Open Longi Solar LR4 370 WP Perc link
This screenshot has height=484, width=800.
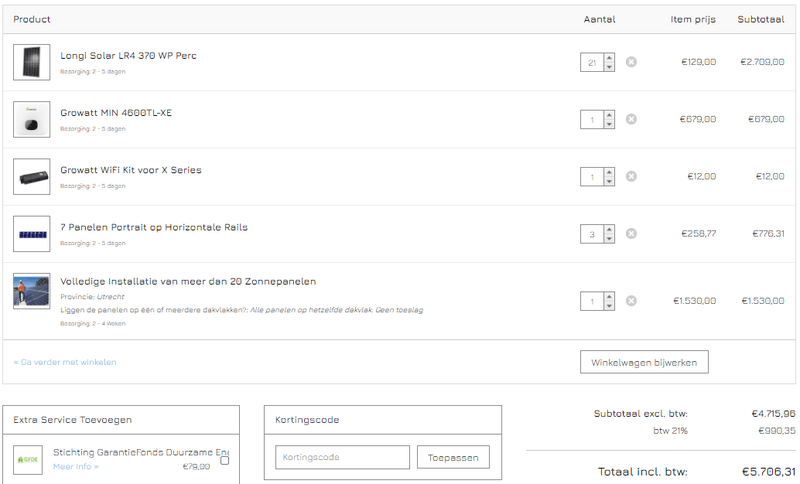pos(128,56)
